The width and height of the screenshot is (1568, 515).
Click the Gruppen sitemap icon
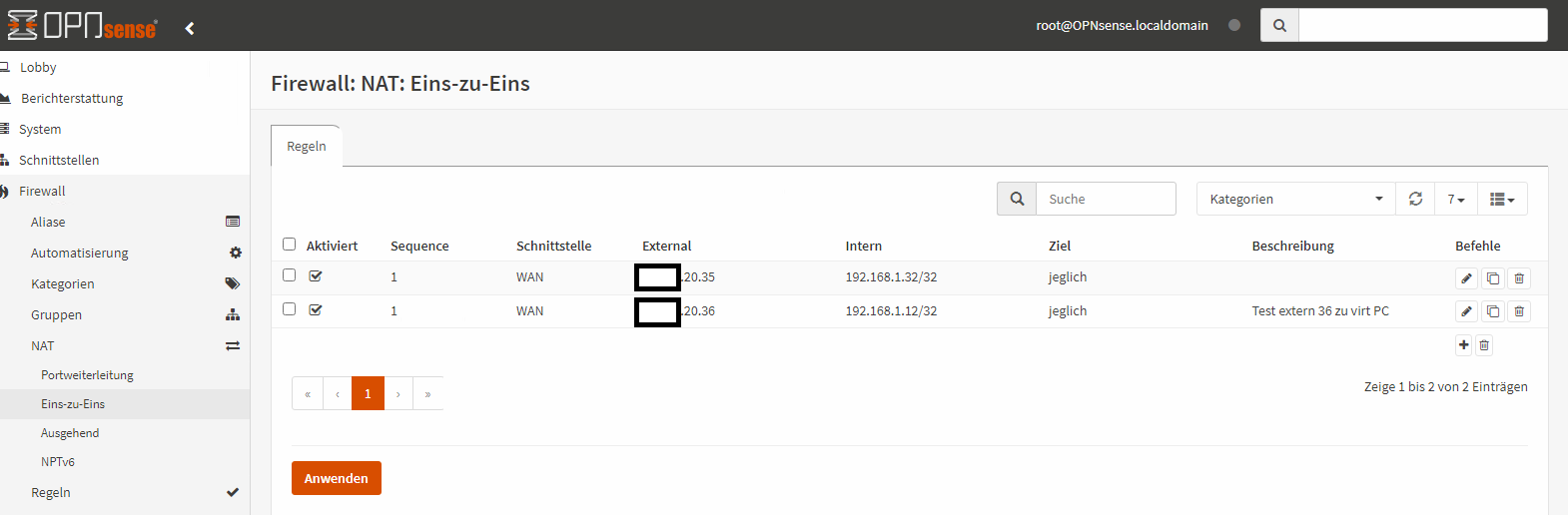[x=233, y=314]
